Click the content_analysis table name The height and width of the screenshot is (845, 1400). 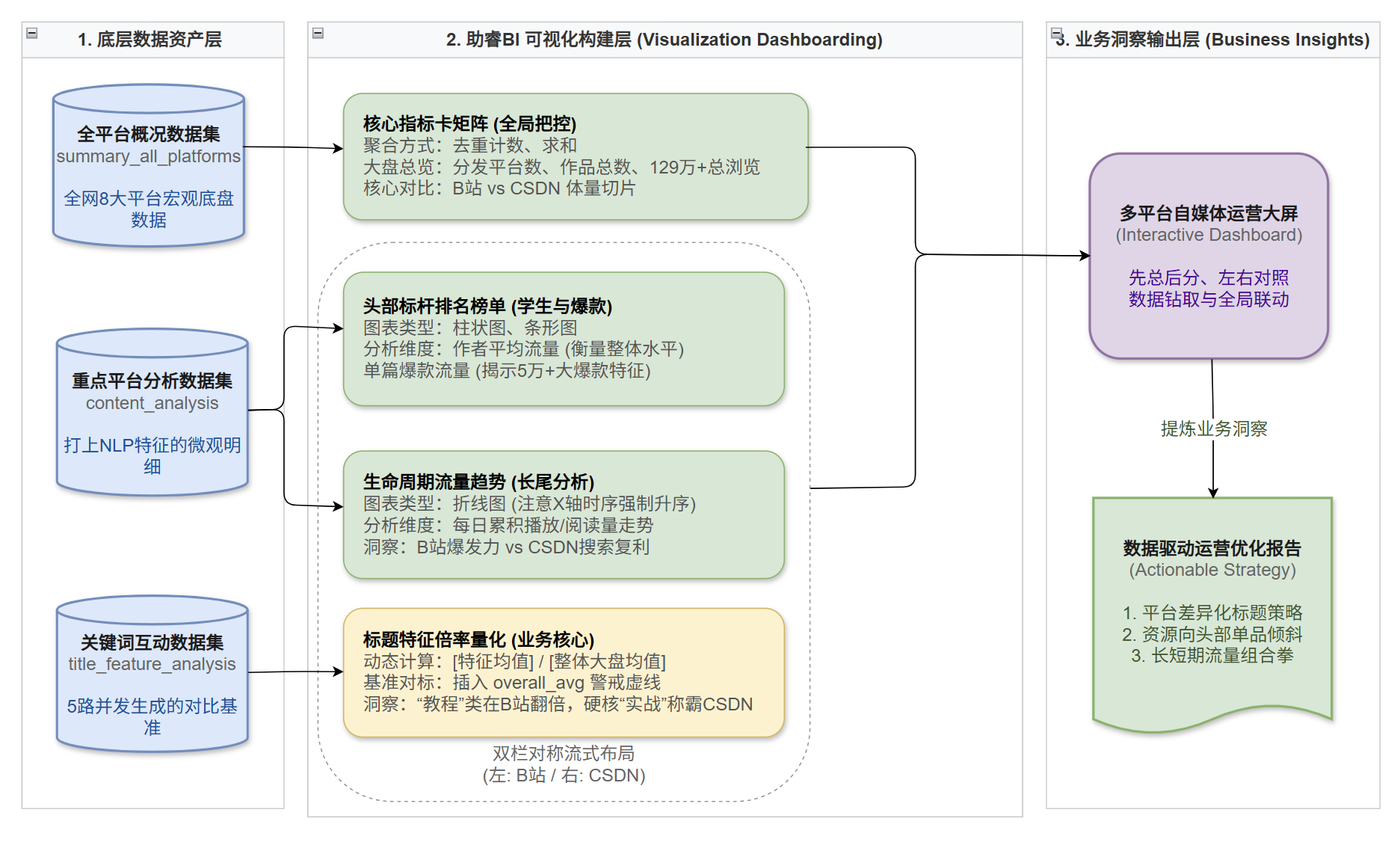[152, 403]
